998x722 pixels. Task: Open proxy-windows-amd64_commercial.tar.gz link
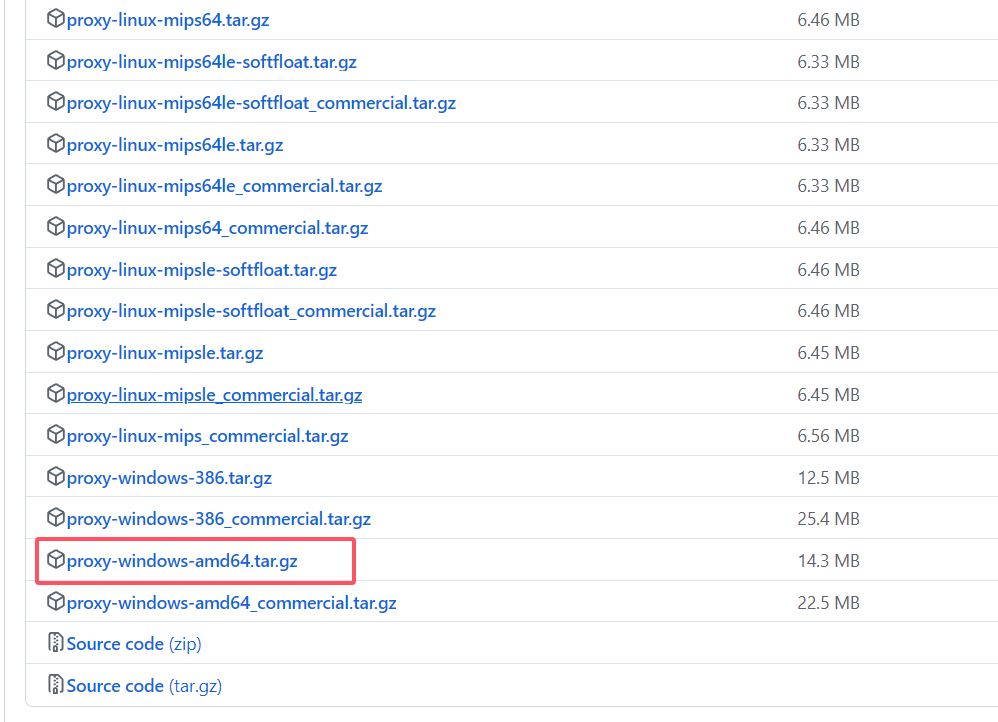(232, 603)
